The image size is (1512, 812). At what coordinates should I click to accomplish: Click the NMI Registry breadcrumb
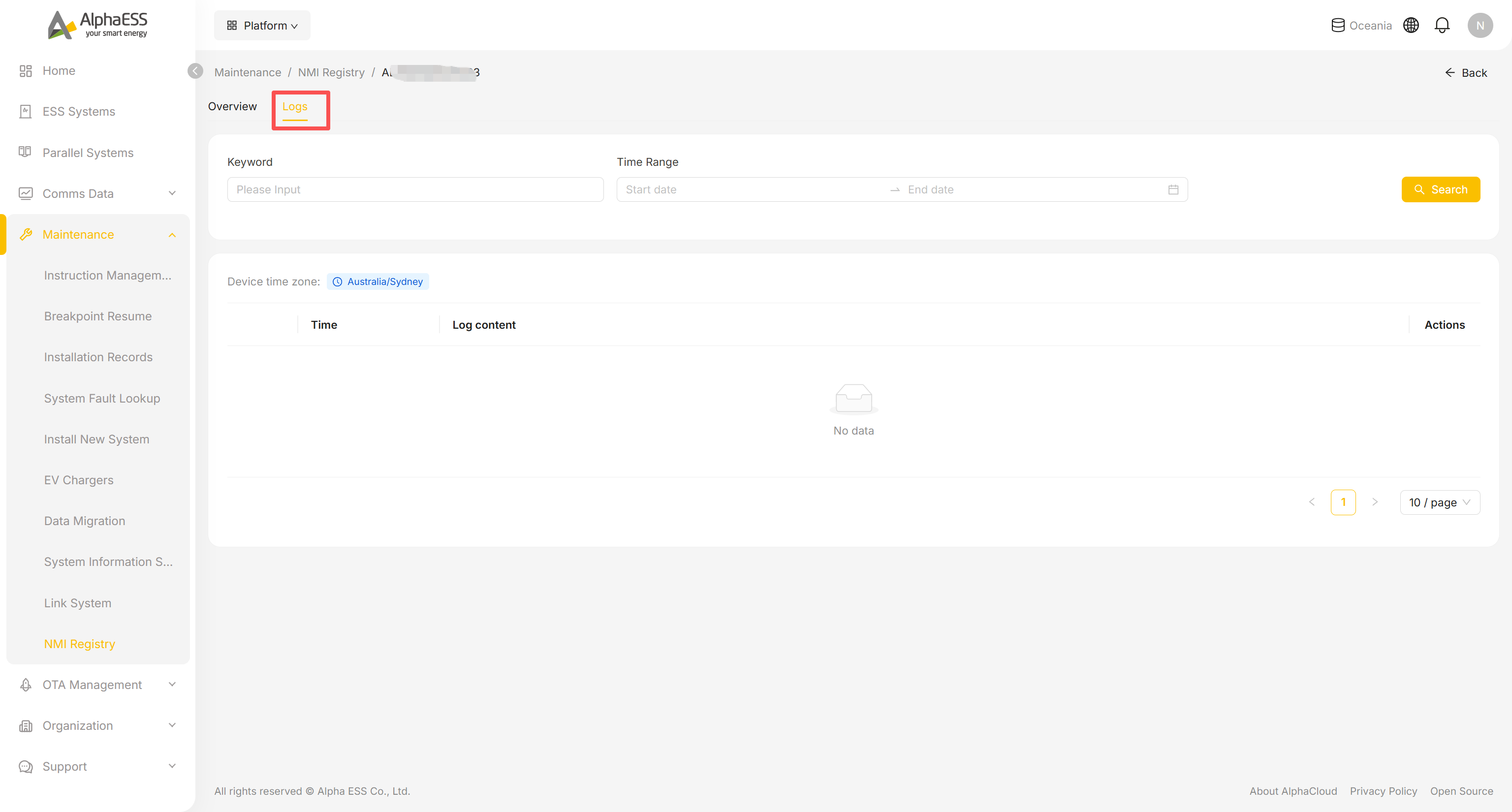(331, 72)
